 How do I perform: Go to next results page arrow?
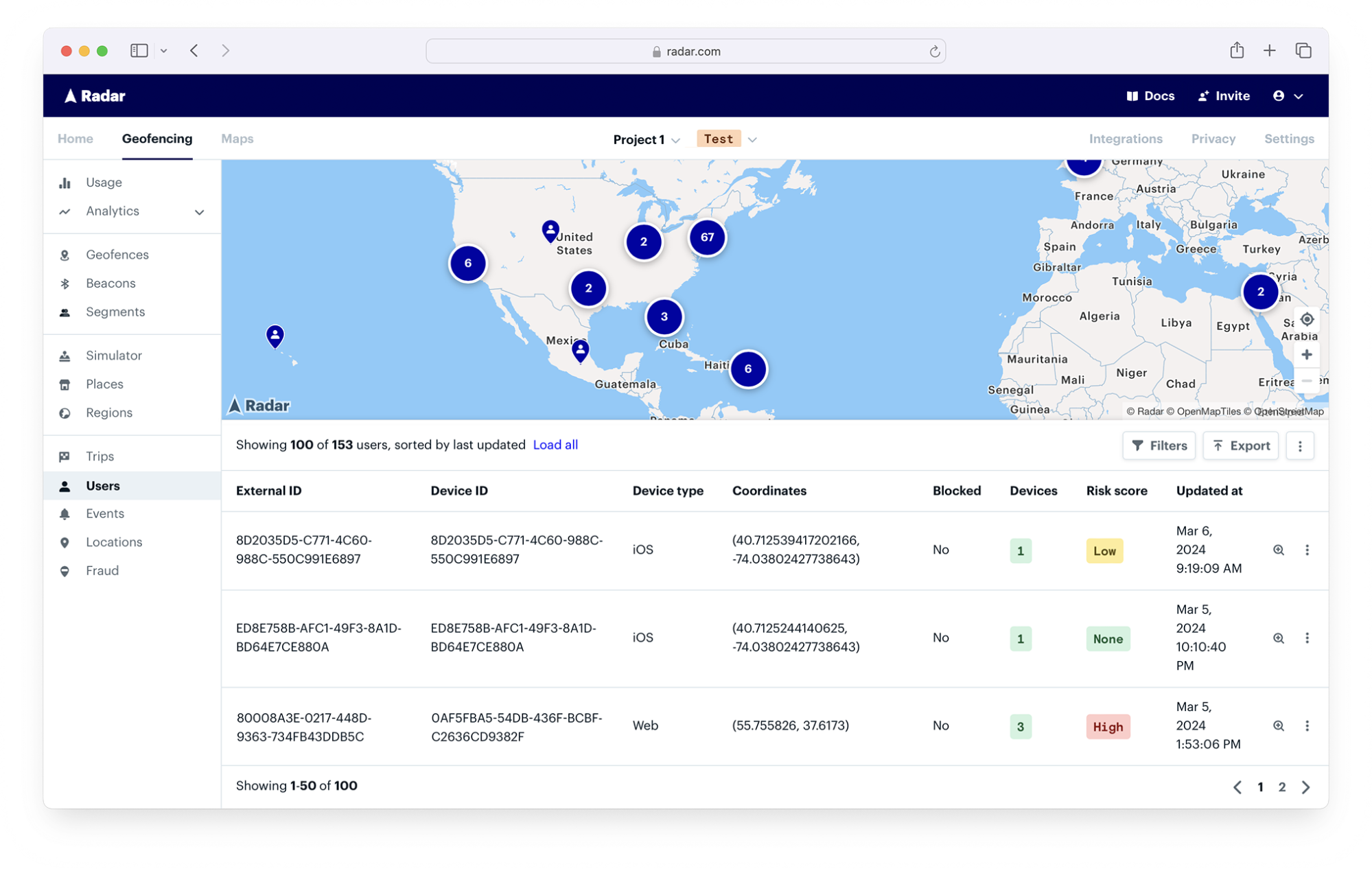click(x=1305, y=787)
